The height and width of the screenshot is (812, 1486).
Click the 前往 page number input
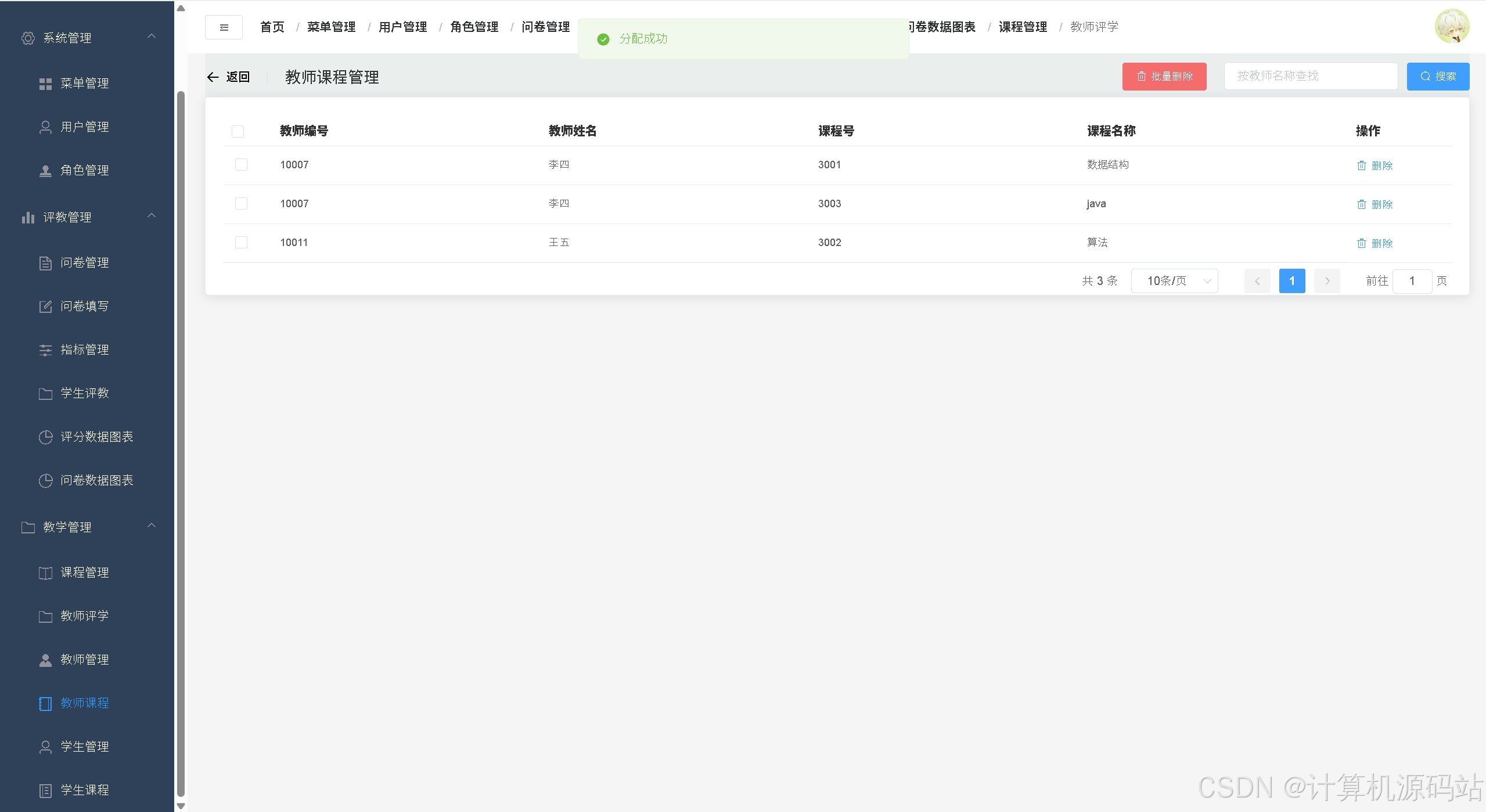[1412, 282]
